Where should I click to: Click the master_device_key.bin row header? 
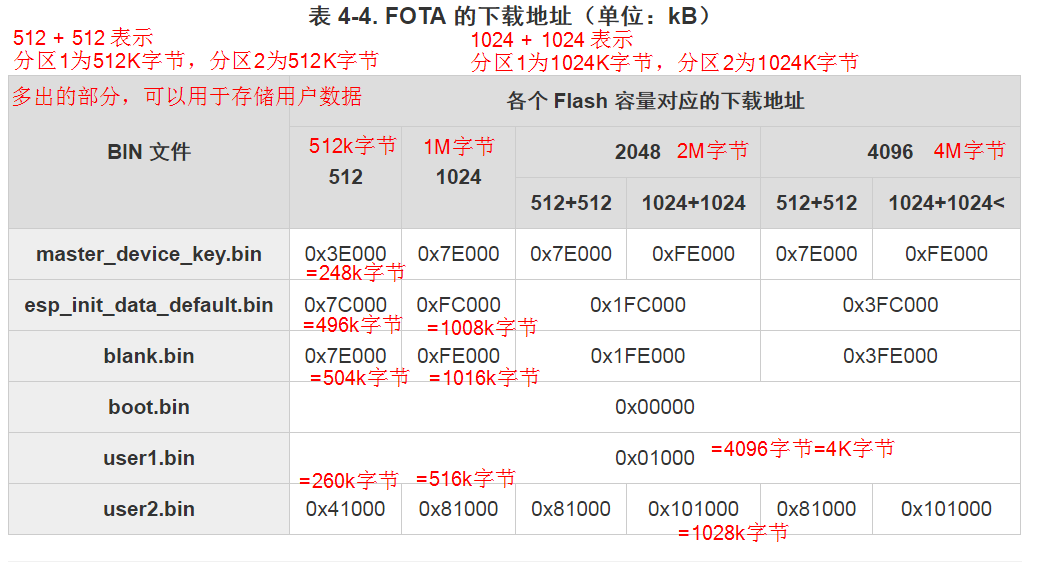pyautogui.click(x=149, y=254)
